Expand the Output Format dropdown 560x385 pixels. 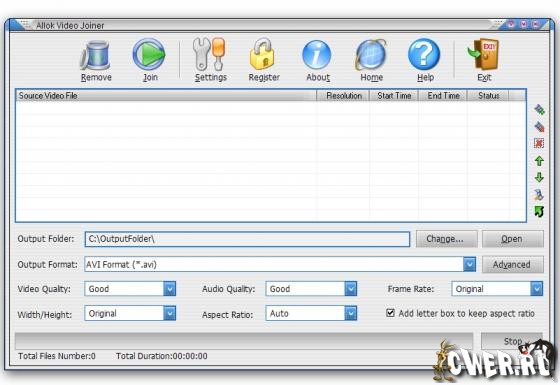click(x=469, y=265)
